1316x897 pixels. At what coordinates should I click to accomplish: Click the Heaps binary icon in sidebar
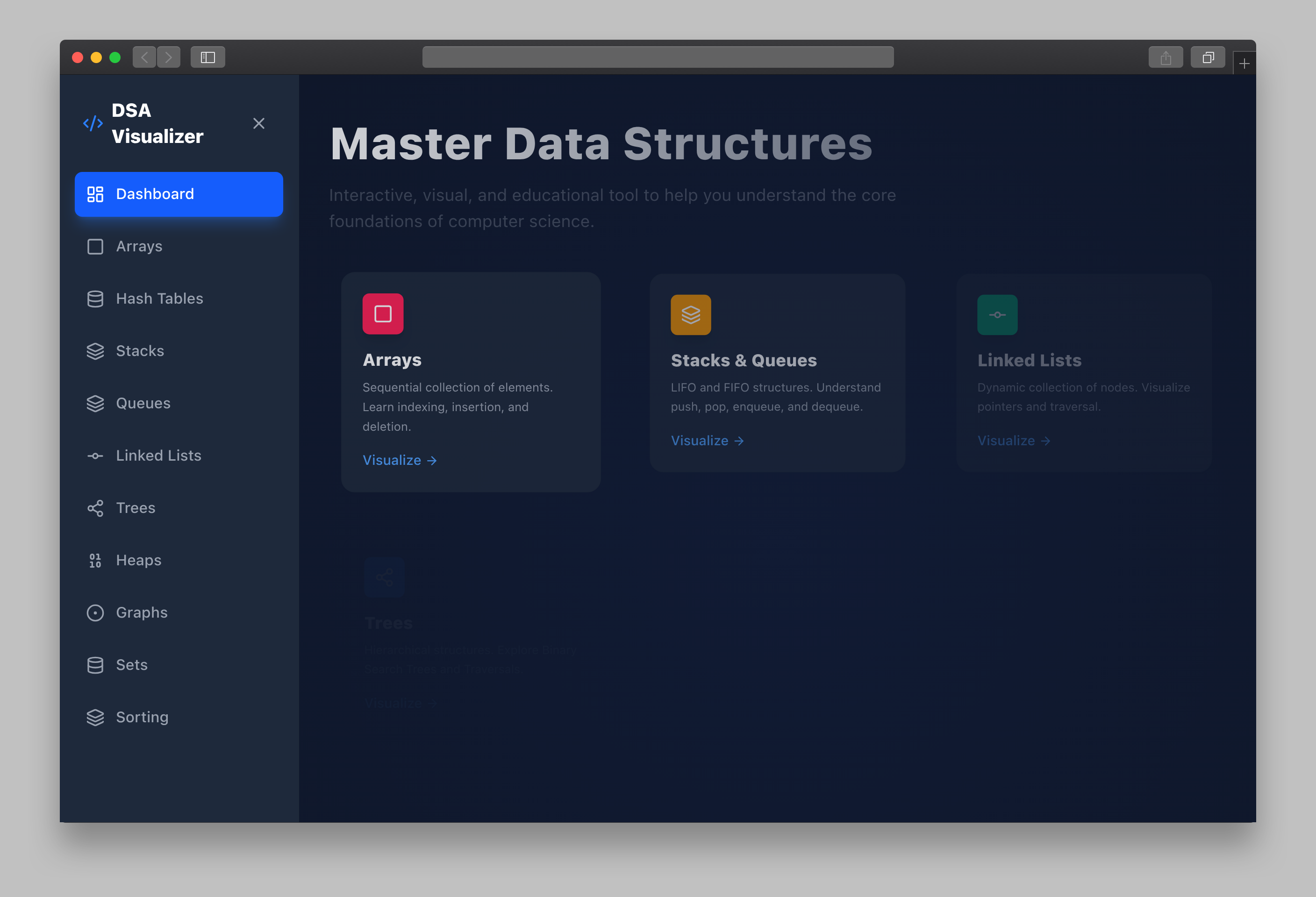pyautogui.click(x=95, y=560)
